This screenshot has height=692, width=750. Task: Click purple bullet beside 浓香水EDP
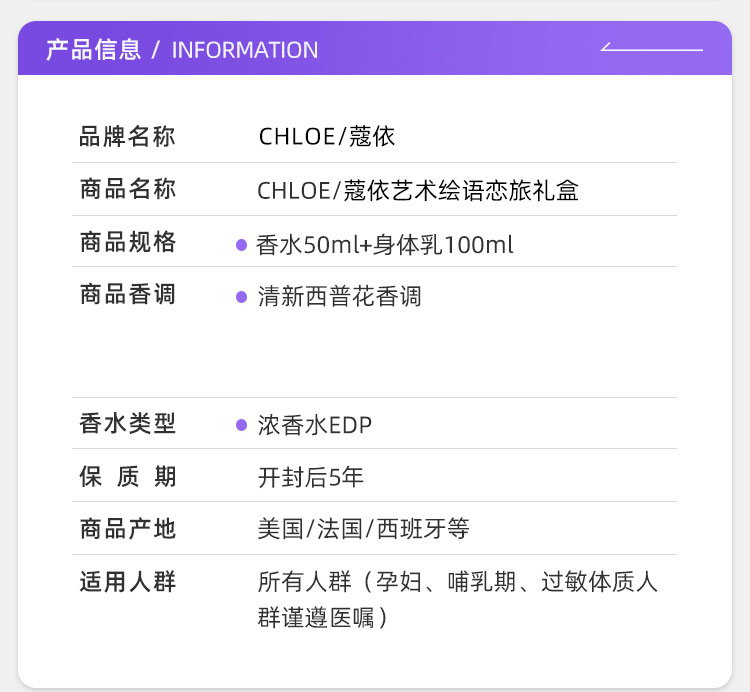[x=241, y=425]
